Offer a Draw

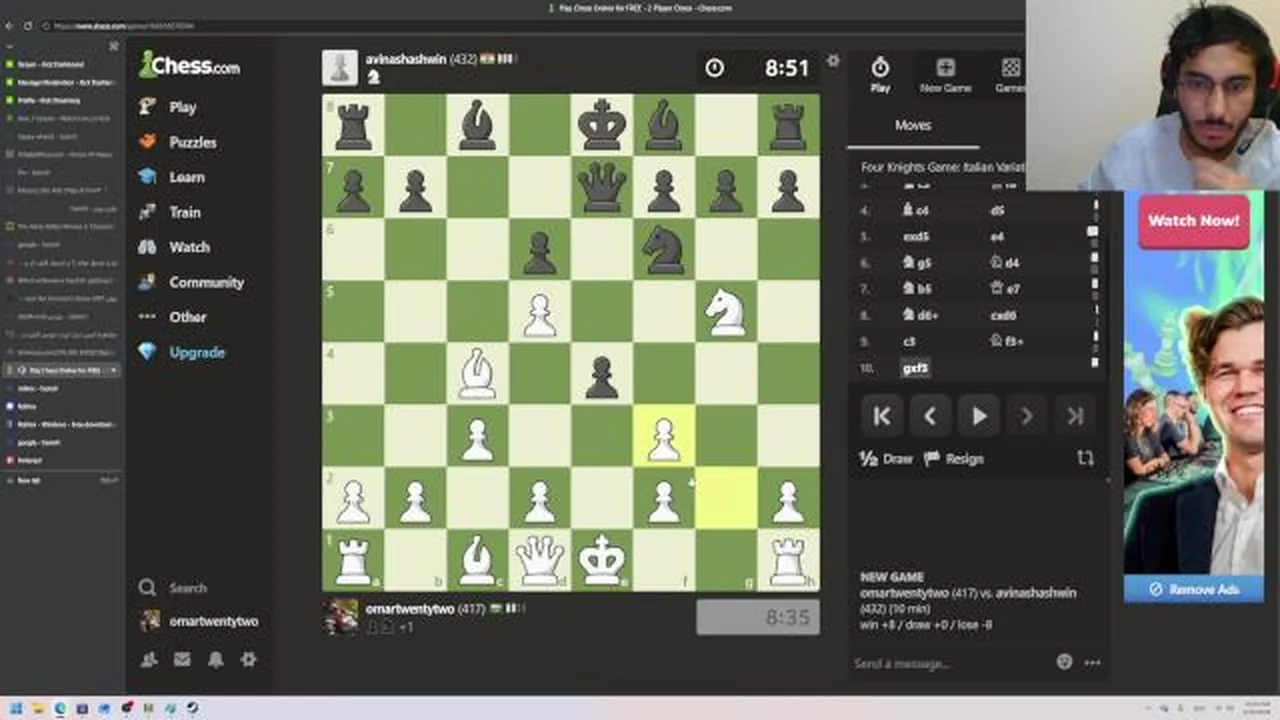886,459
